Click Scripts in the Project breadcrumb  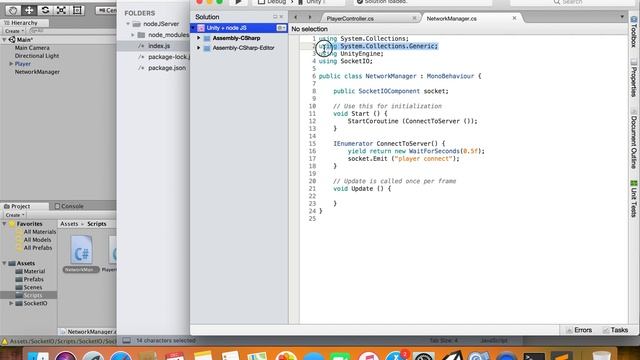[97, 224]
